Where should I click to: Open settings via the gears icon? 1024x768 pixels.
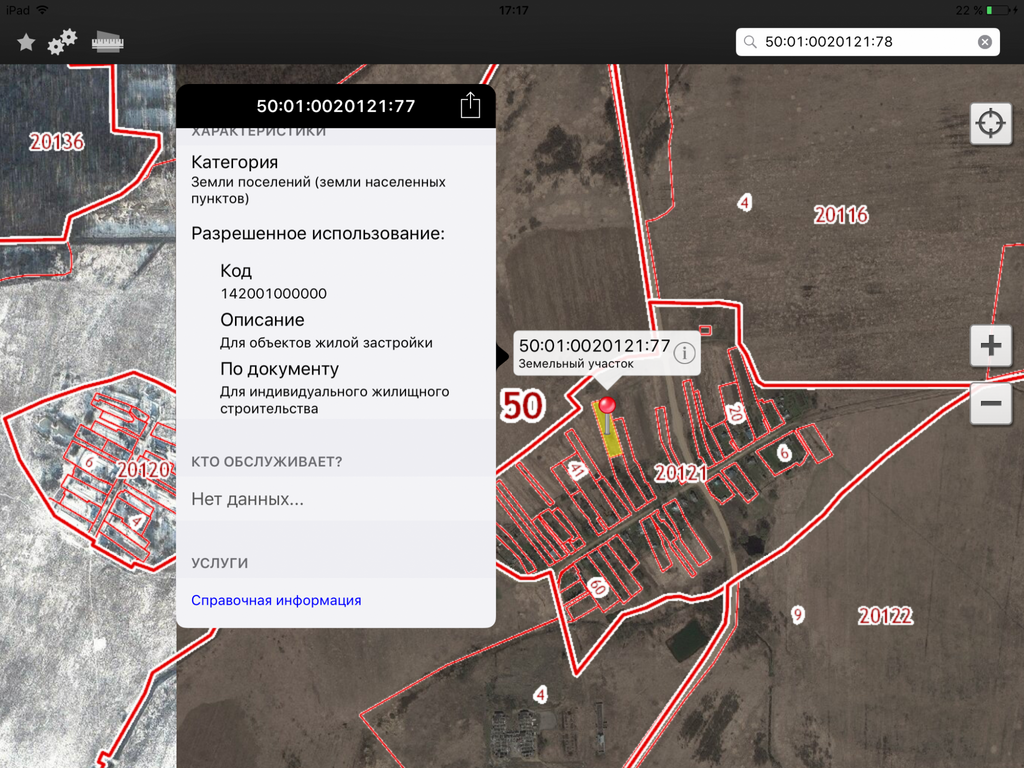tap(63, 42)
